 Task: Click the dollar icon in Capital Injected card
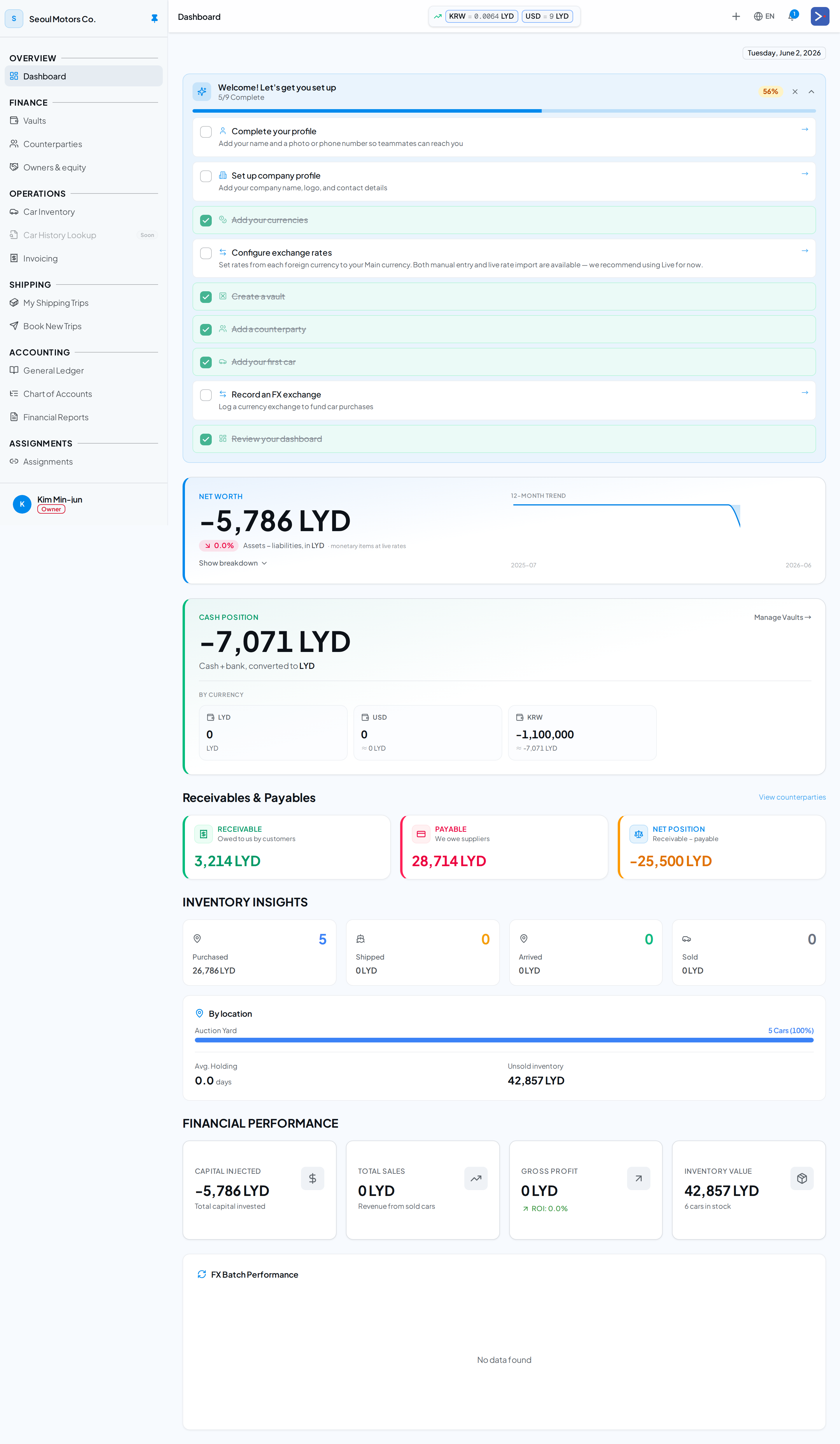point(312,1178)
